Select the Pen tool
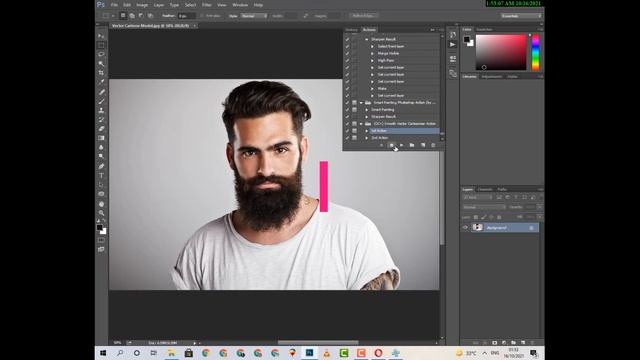Viewport: 640px width, 360px height. 101,167
